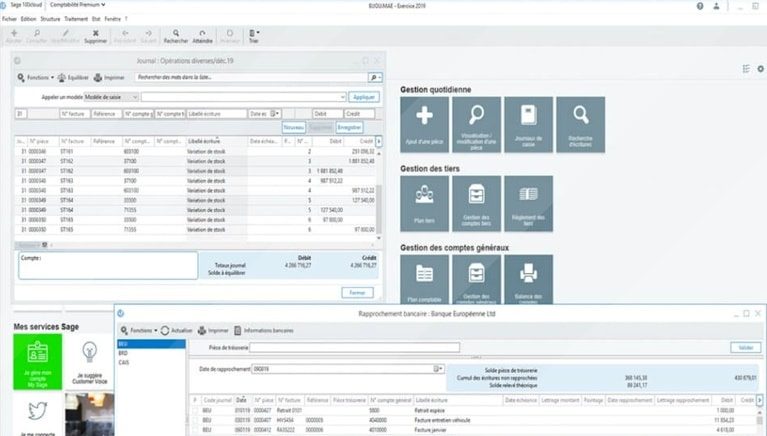
Task: Click the Appliquer button
Action: [x=364, y=97]
